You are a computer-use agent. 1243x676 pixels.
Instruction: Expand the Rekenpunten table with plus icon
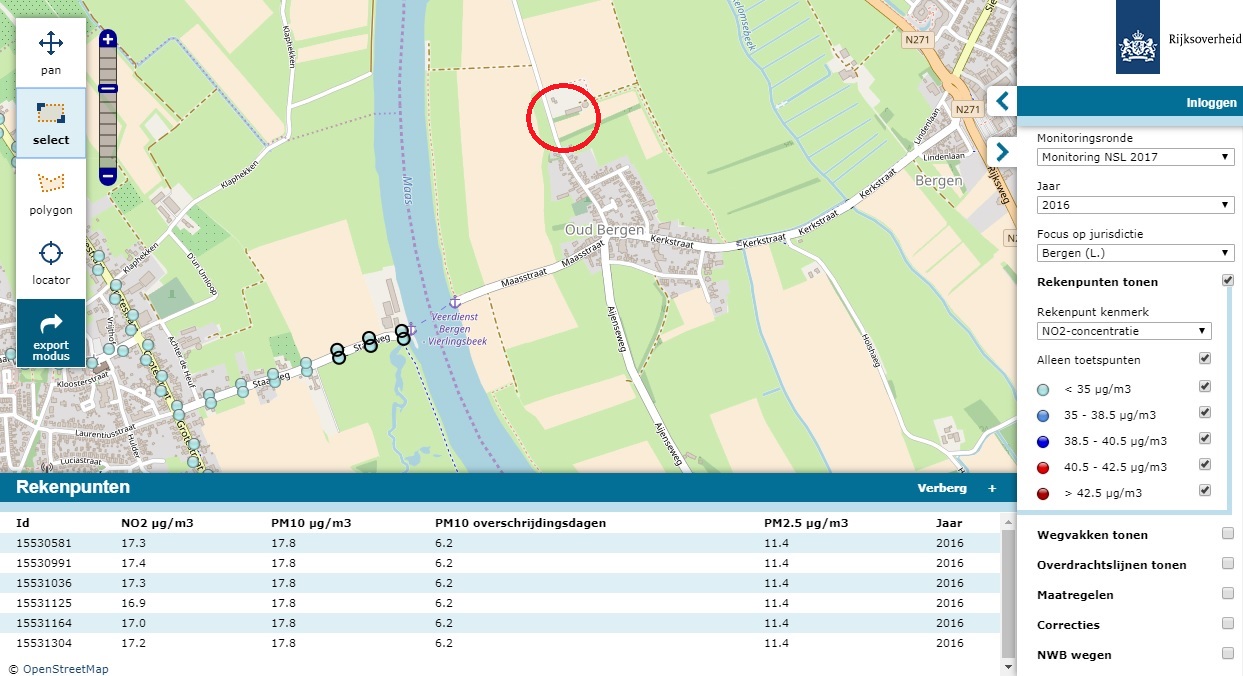coord(992,488)
